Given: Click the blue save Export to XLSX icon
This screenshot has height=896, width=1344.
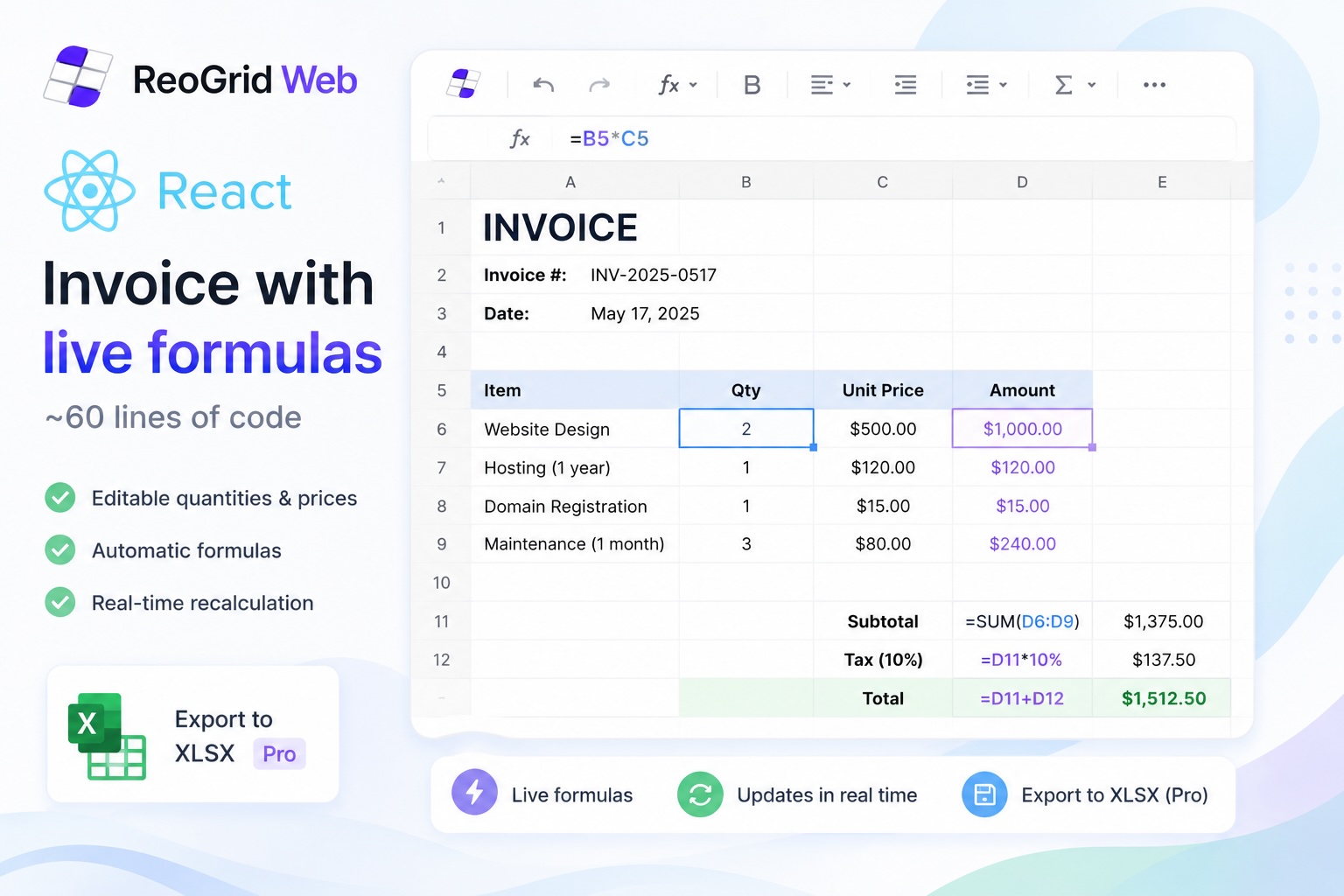Looking at the screenshot, I should pos(984,794).
